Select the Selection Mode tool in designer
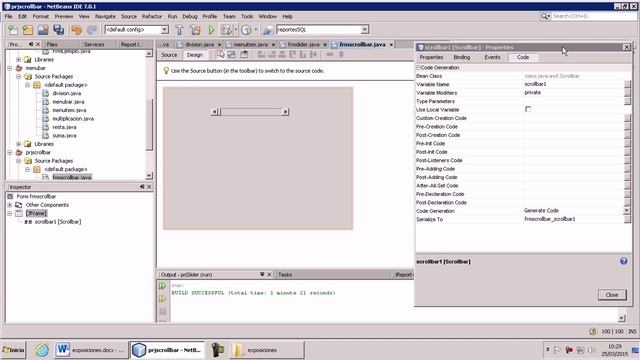The width and height of the screenshot is (640, 360). click(221, 55)
